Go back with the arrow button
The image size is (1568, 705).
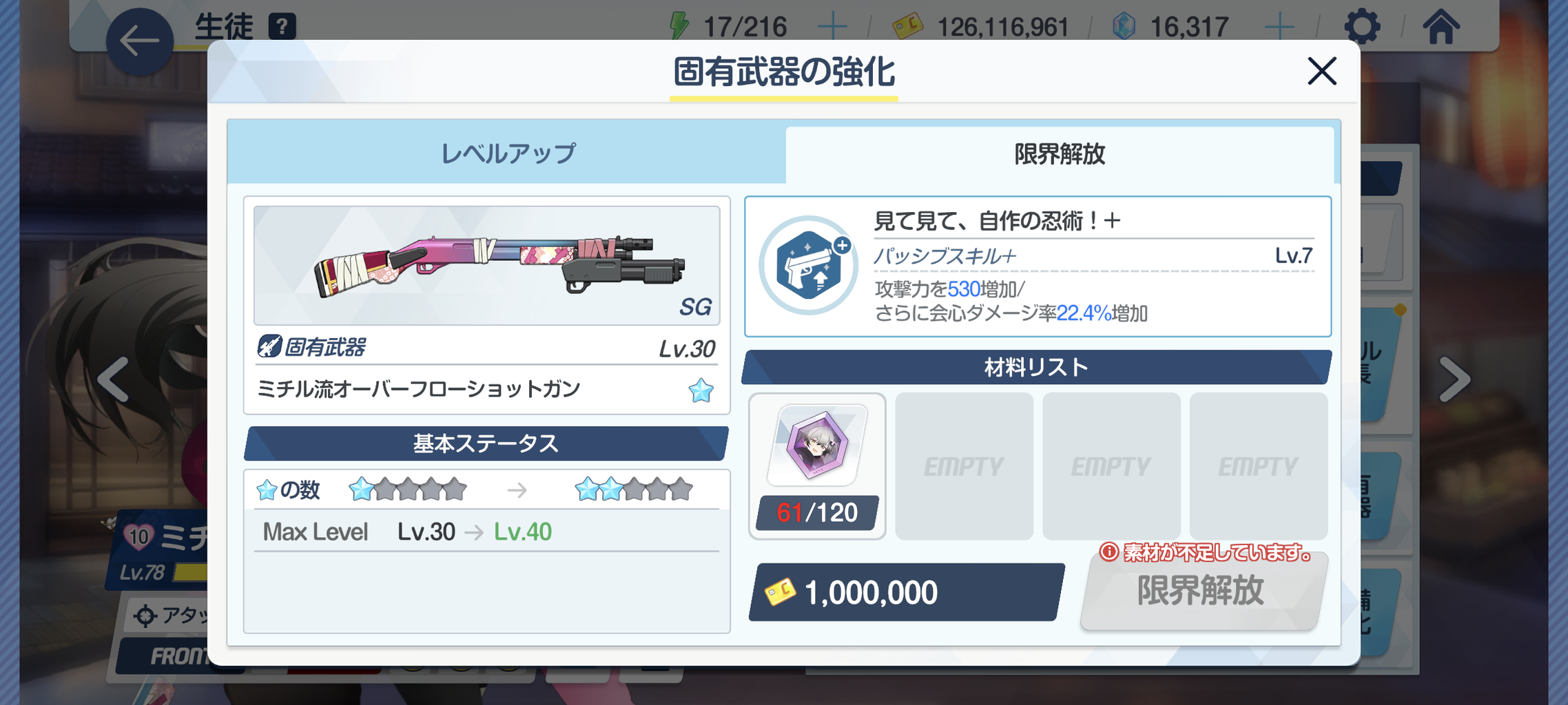coord(139,41)
